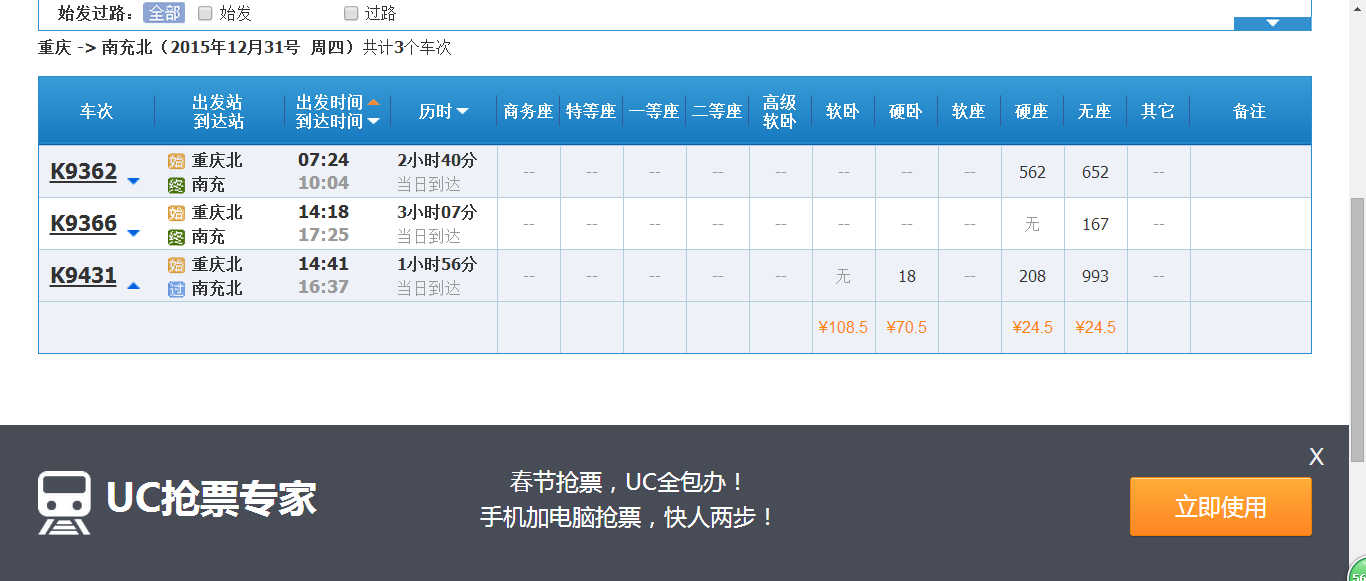
Task: Collapse K9431 details with the up arrow
Action: [134, 285]
